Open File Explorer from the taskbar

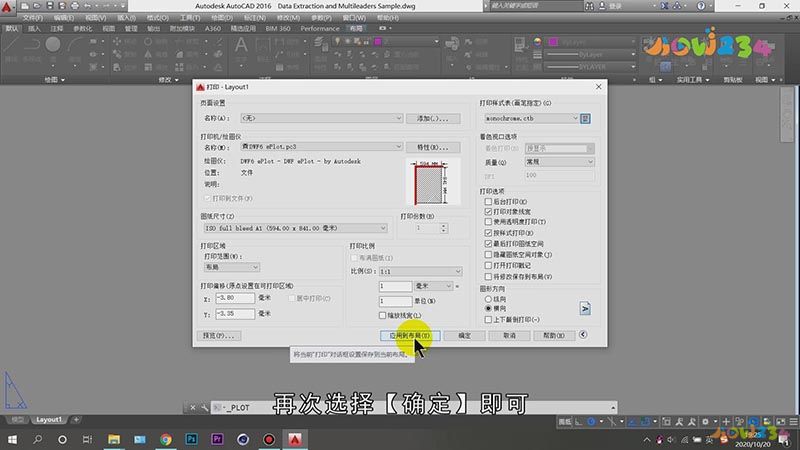point(114,439)
